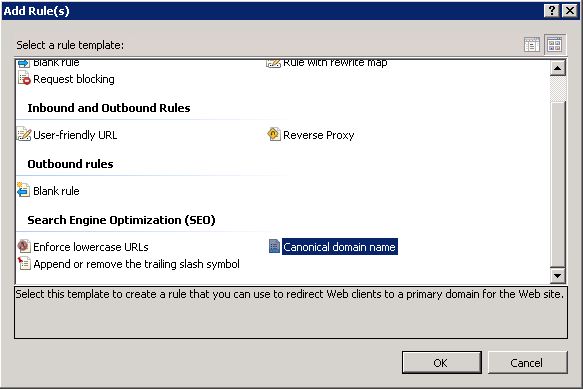Image resolution: width=583 pixels, height=390 pixels.
Task: Select the outbound Blank rule icon
Action: click(23, 190)
